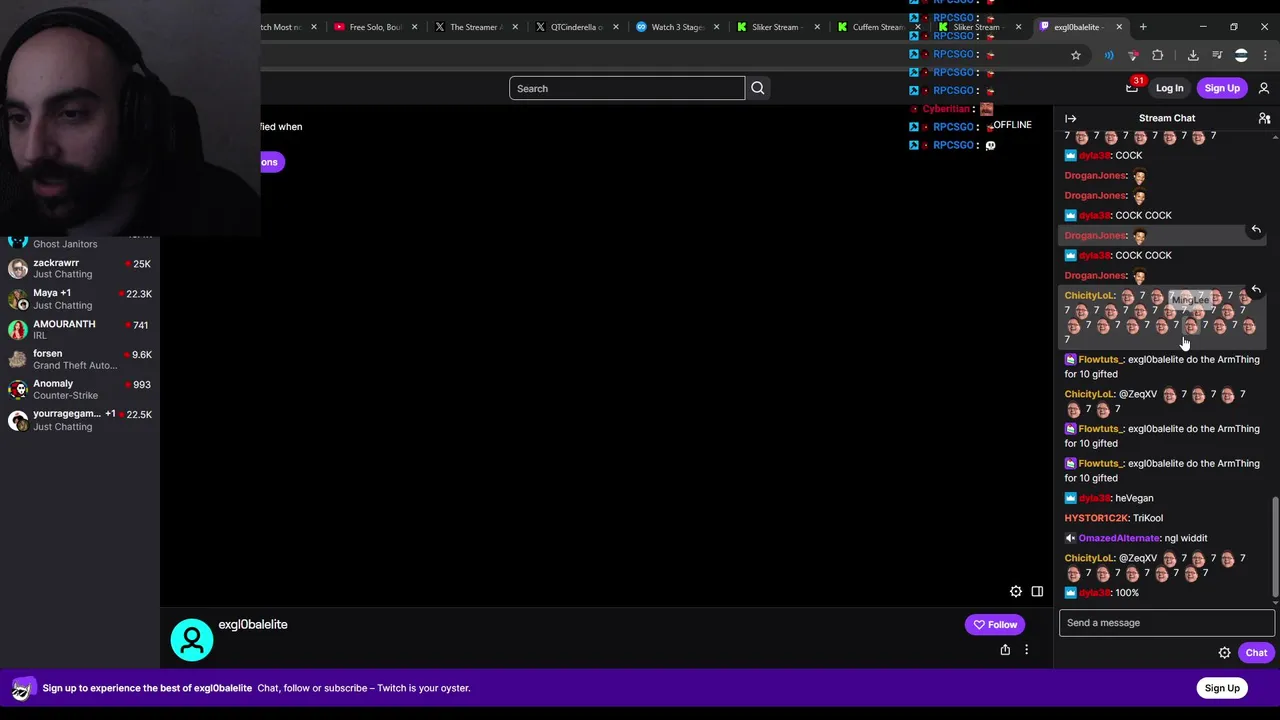This screenshot has height=720, width=1280.
Task: Toggle theatre mode on the player
Action: point(1037,592)
